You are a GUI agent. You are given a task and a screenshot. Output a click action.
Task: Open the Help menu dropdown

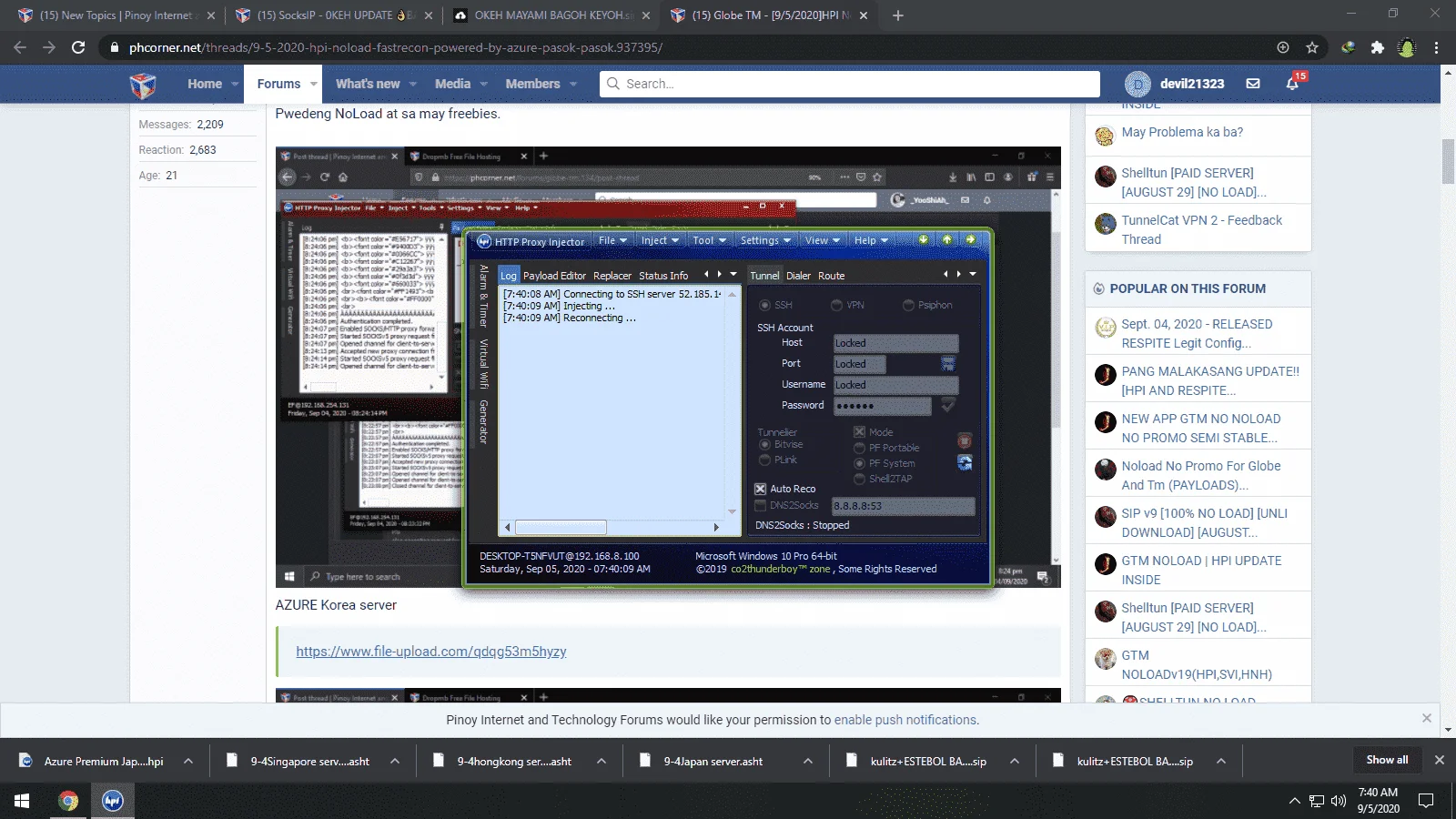pyautogui.click(x=871, y=240)
